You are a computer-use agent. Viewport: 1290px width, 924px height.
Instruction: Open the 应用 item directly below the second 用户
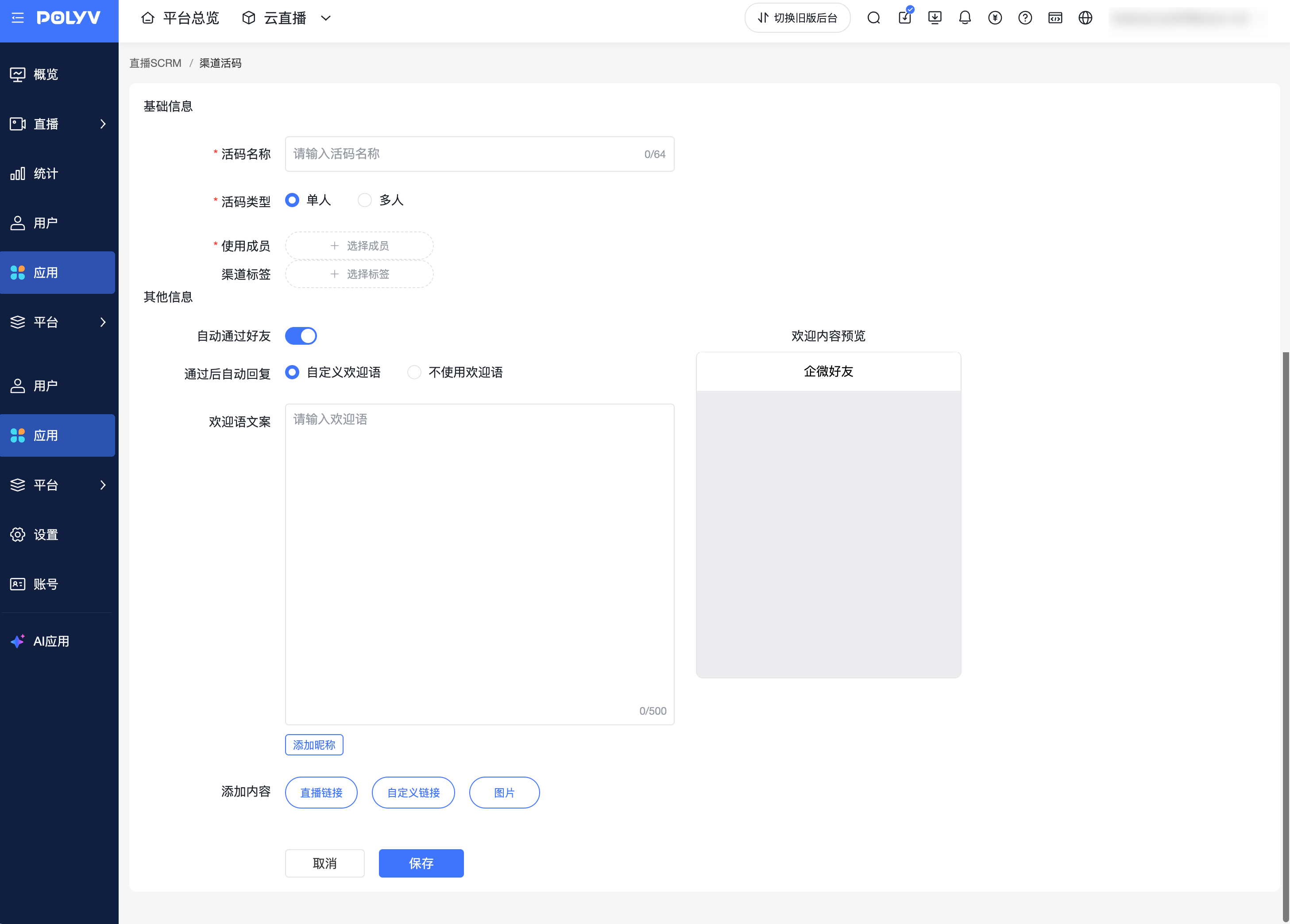coord(58,435)
